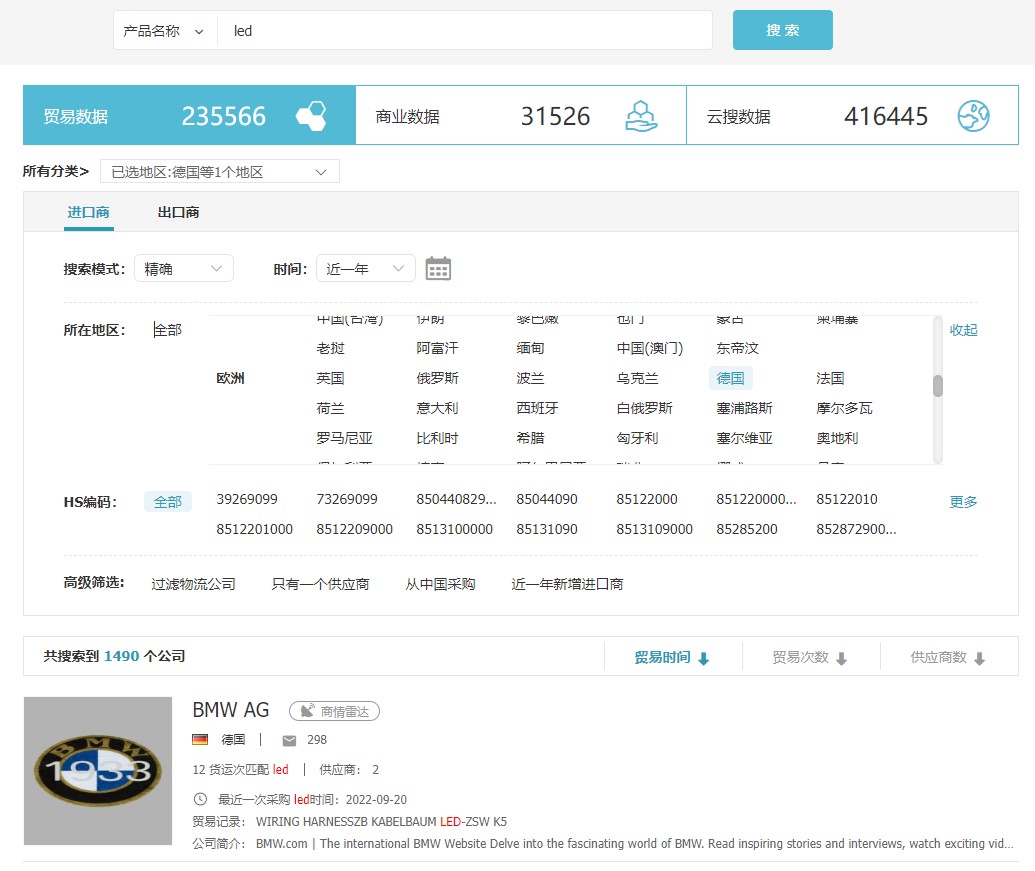The image size is (1035, 871).
Task: Select the 乌克兰 region
Action: click(637, 378)
